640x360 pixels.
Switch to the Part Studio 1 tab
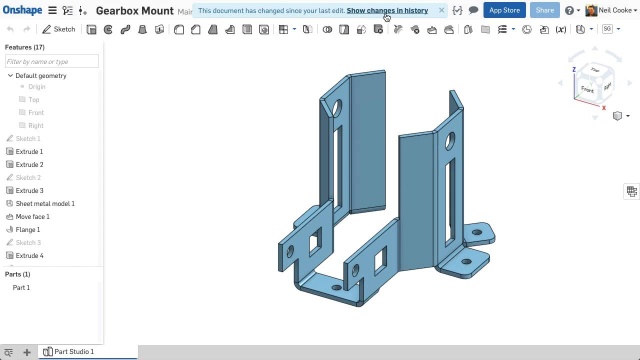88,352
